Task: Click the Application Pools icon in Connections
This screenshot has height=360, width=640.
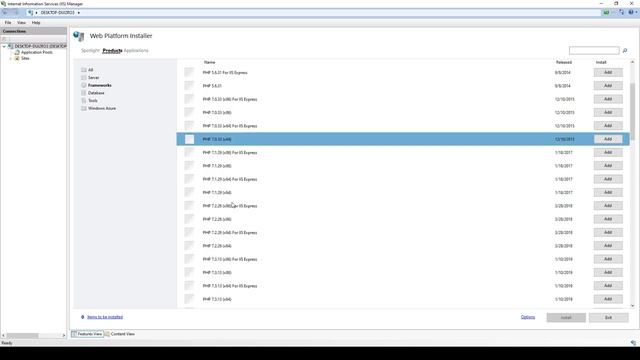Action: coord(17,52)
